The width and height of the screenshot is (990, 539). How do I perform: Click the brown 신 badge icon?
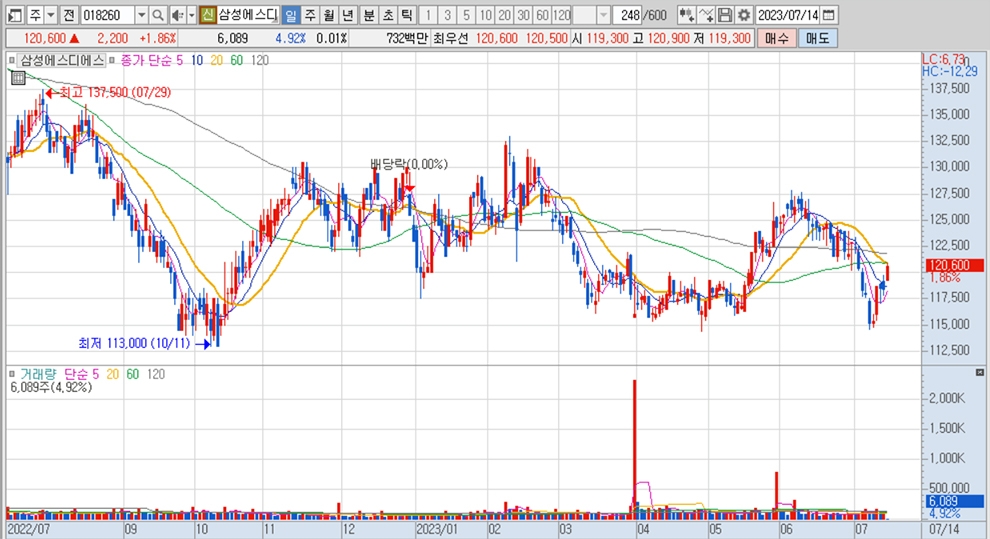coord(208,15)
